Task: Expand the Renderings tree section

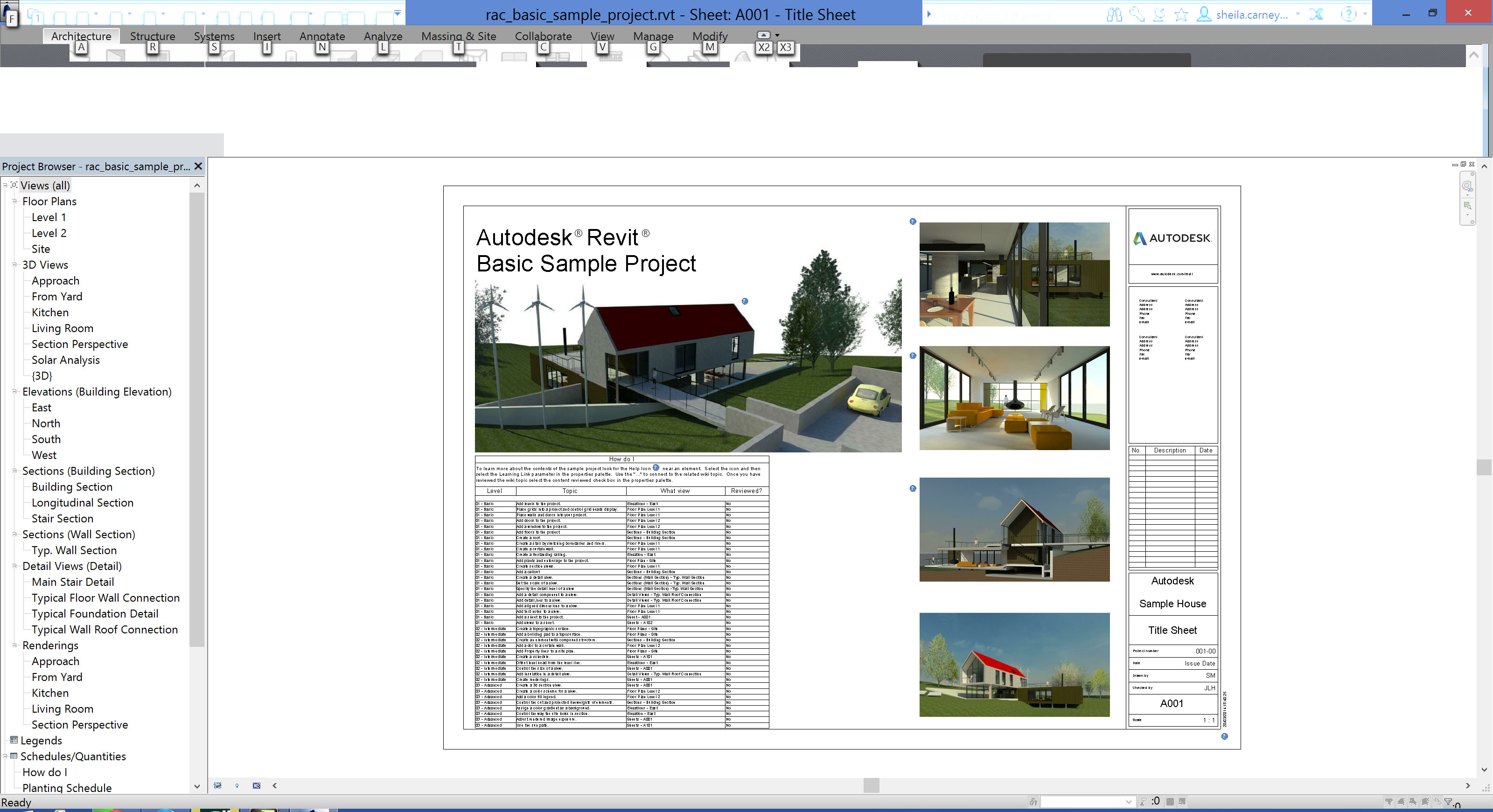Action: coord(14,645)
